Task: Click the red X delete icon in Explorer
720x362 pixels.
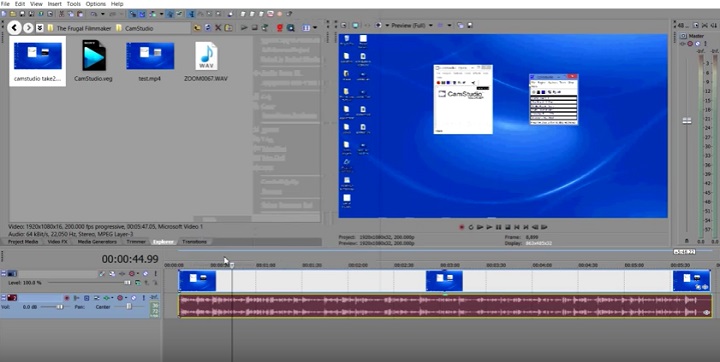Action: [x=218, y=28]
